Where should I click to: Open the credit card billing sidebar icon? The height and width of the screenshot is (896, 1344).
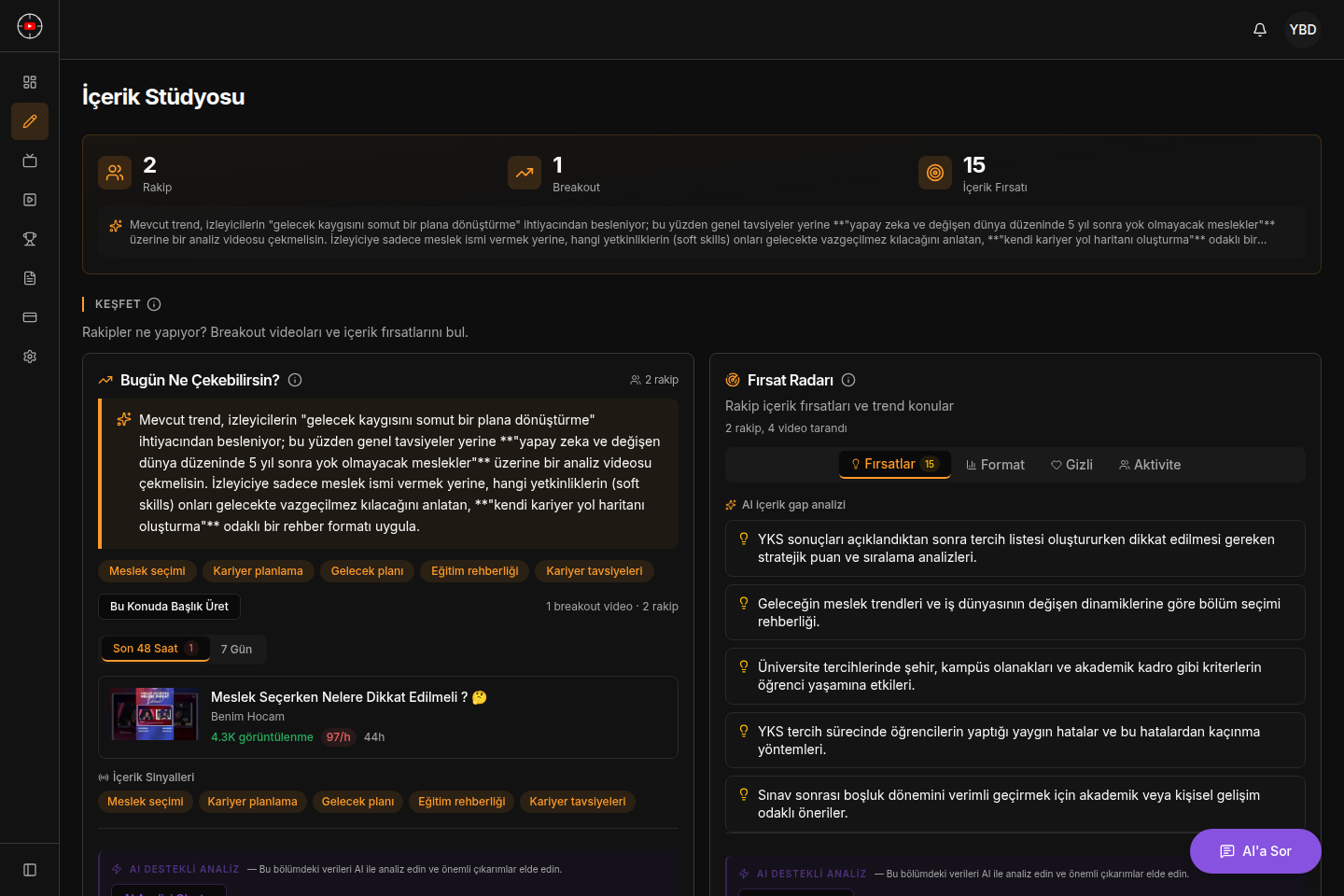[30, 317]
